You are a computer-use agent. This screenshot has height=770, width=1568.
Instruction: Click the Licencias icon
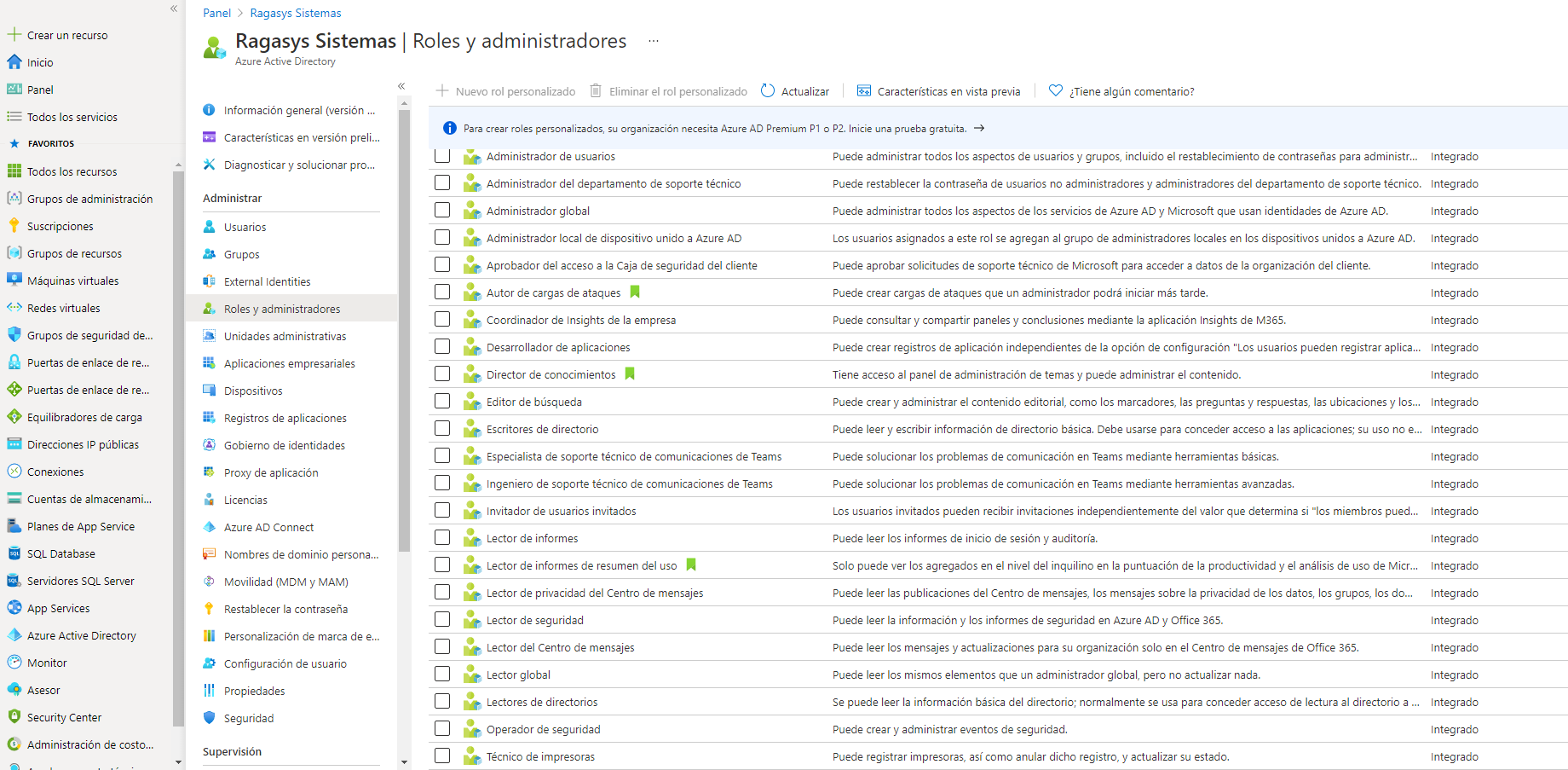point(209,500)
